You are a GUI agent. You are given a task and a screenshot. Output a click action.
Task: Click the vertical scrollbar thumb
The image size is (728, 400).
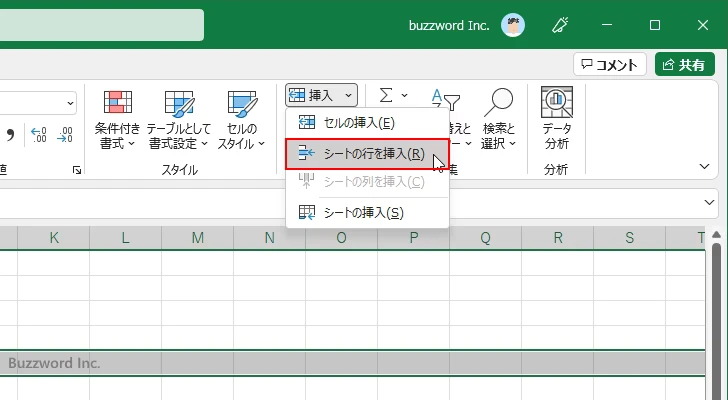pos(716,320)
